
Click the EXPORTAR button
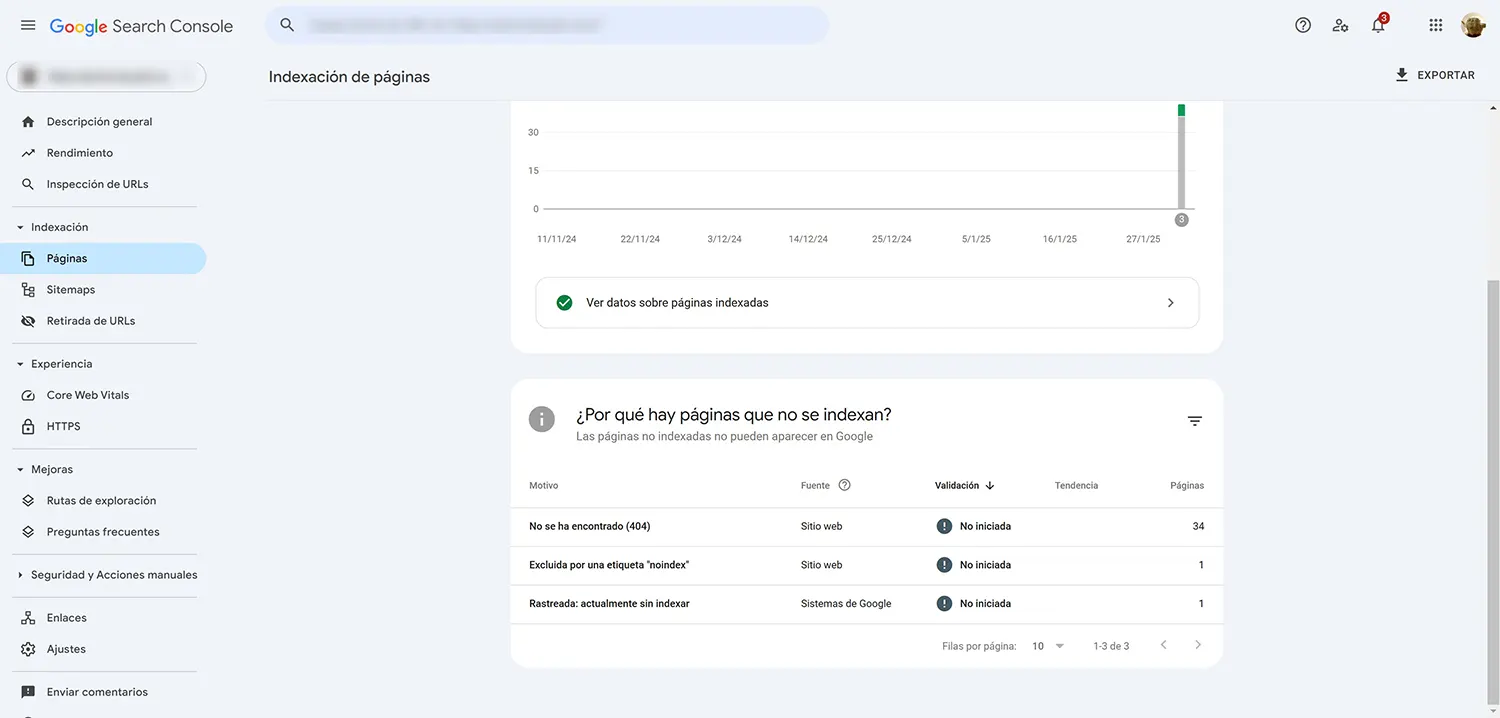1436,74
